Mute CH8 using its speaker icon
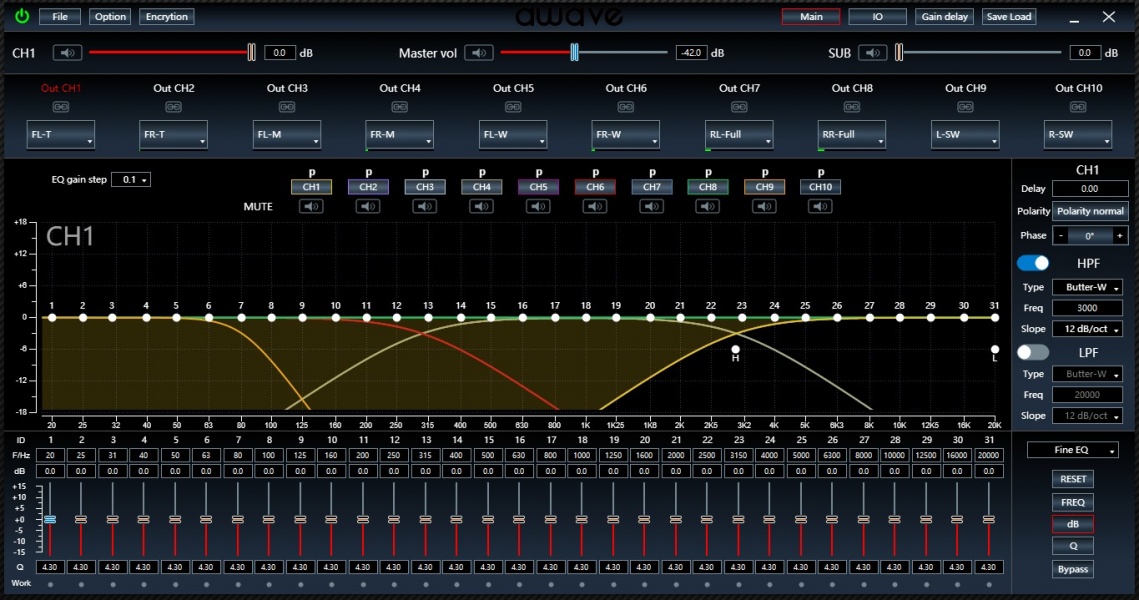 tap(708, 206)
